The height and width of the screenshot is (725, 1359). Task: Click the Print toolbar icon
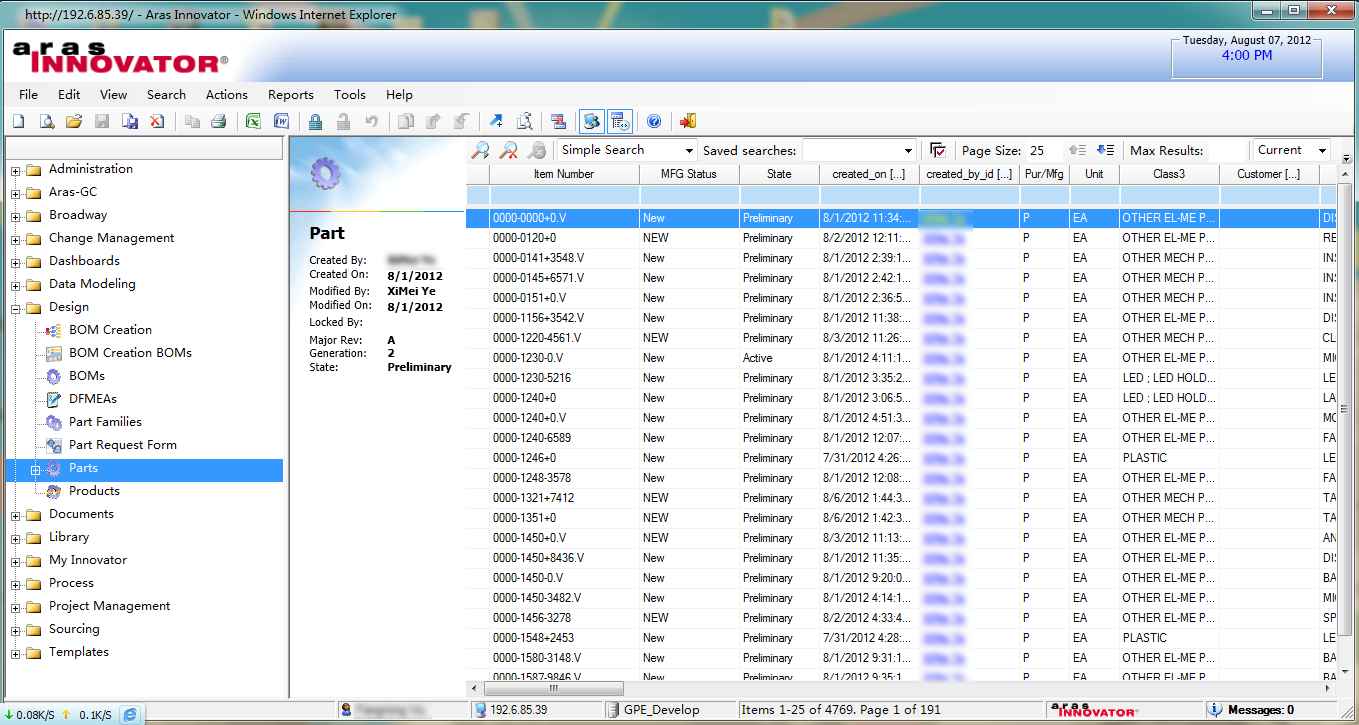[219, 122]
